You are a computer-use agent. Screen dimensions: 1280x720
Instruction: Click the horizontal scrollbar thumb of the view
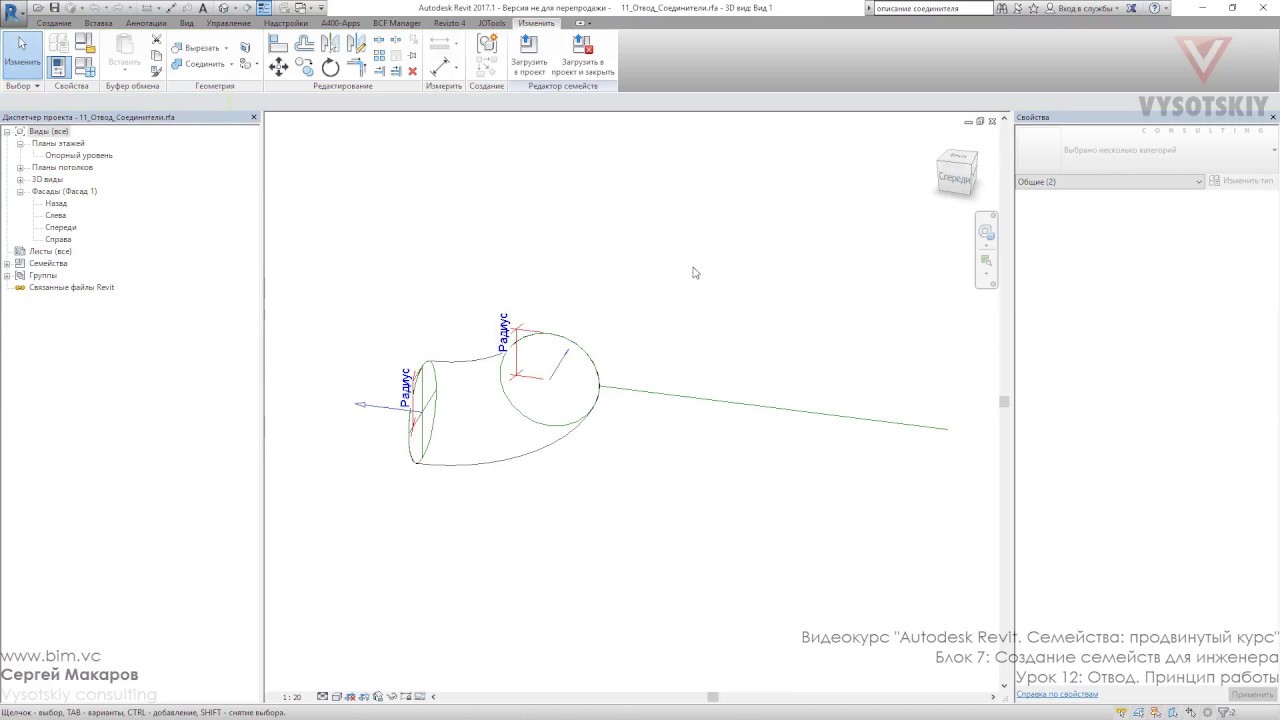[x=713, y=697]
